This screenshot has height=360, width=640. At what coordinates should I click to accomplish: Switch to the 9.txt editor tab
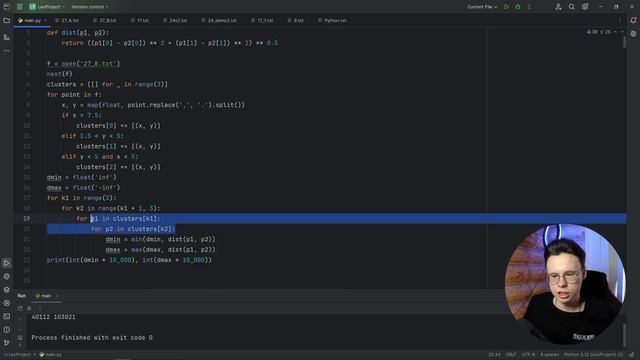tap(296, 20)
